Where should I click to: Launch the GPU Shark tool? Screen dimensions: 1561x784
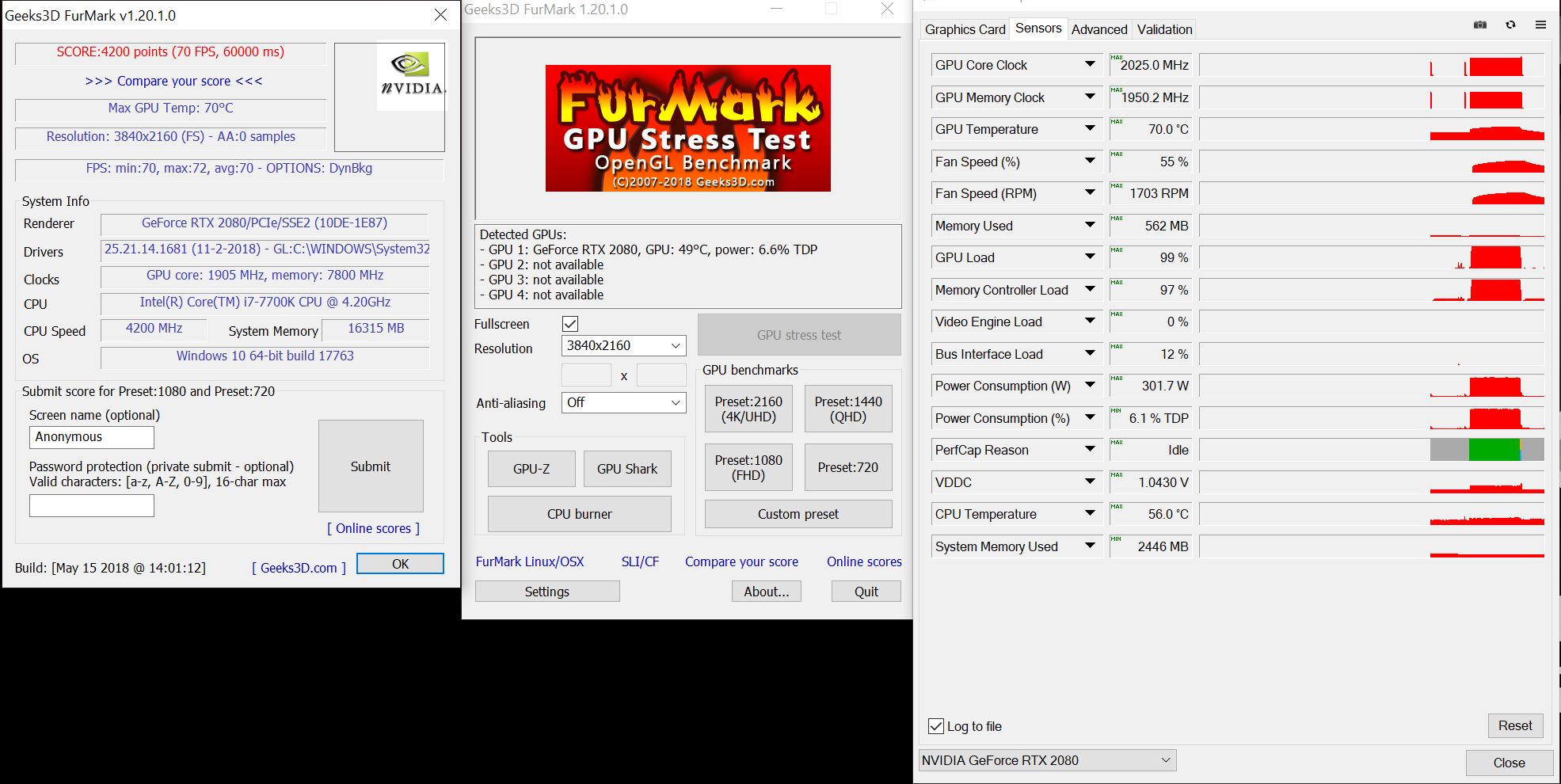[x=627, y=469]
